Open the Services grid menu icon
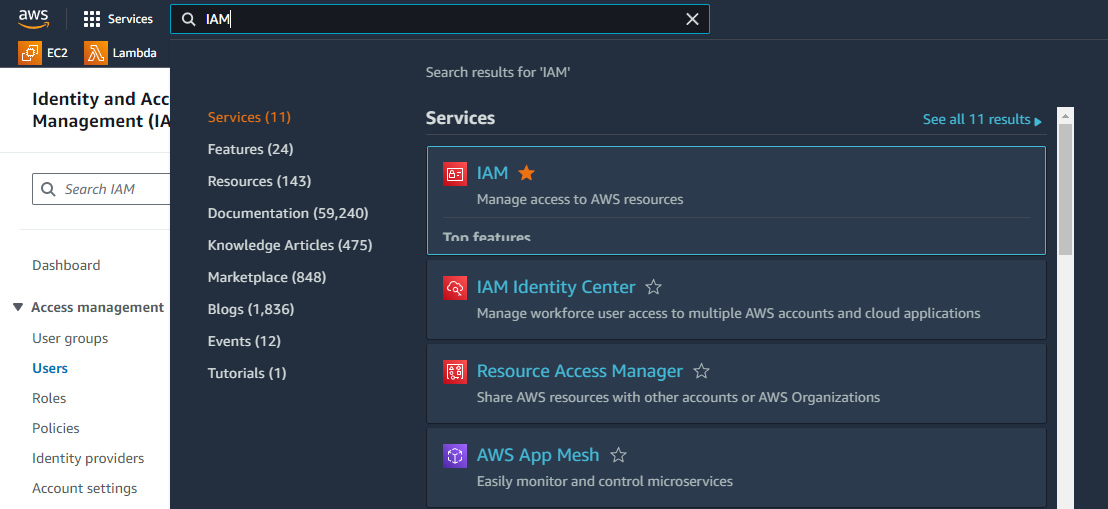The image size is (1108, 509). point(92,19)
